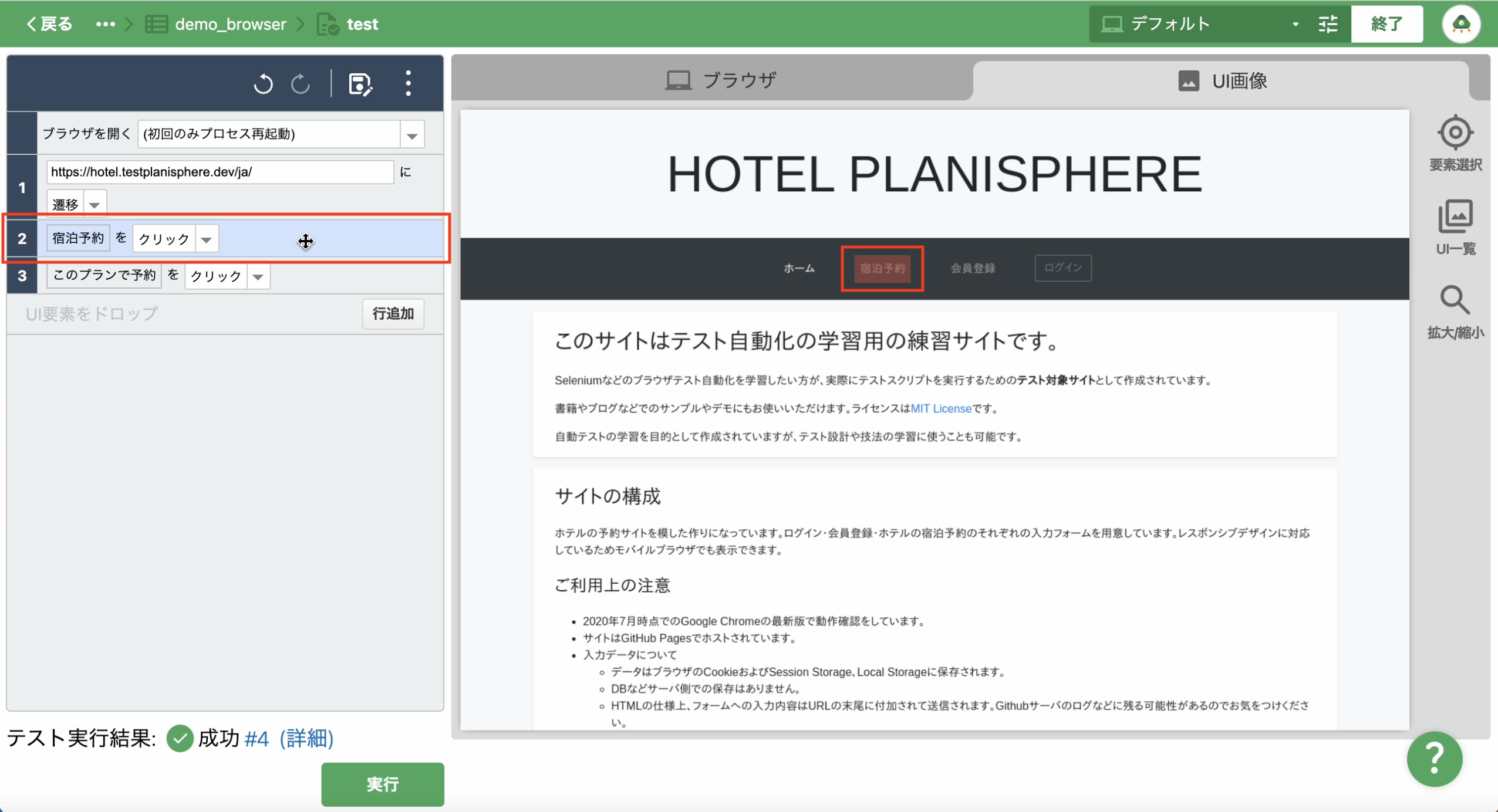Open the settings sliders icon
Screen dimensions: 1498x812
pyautogui.click(x=1328, y=24)
